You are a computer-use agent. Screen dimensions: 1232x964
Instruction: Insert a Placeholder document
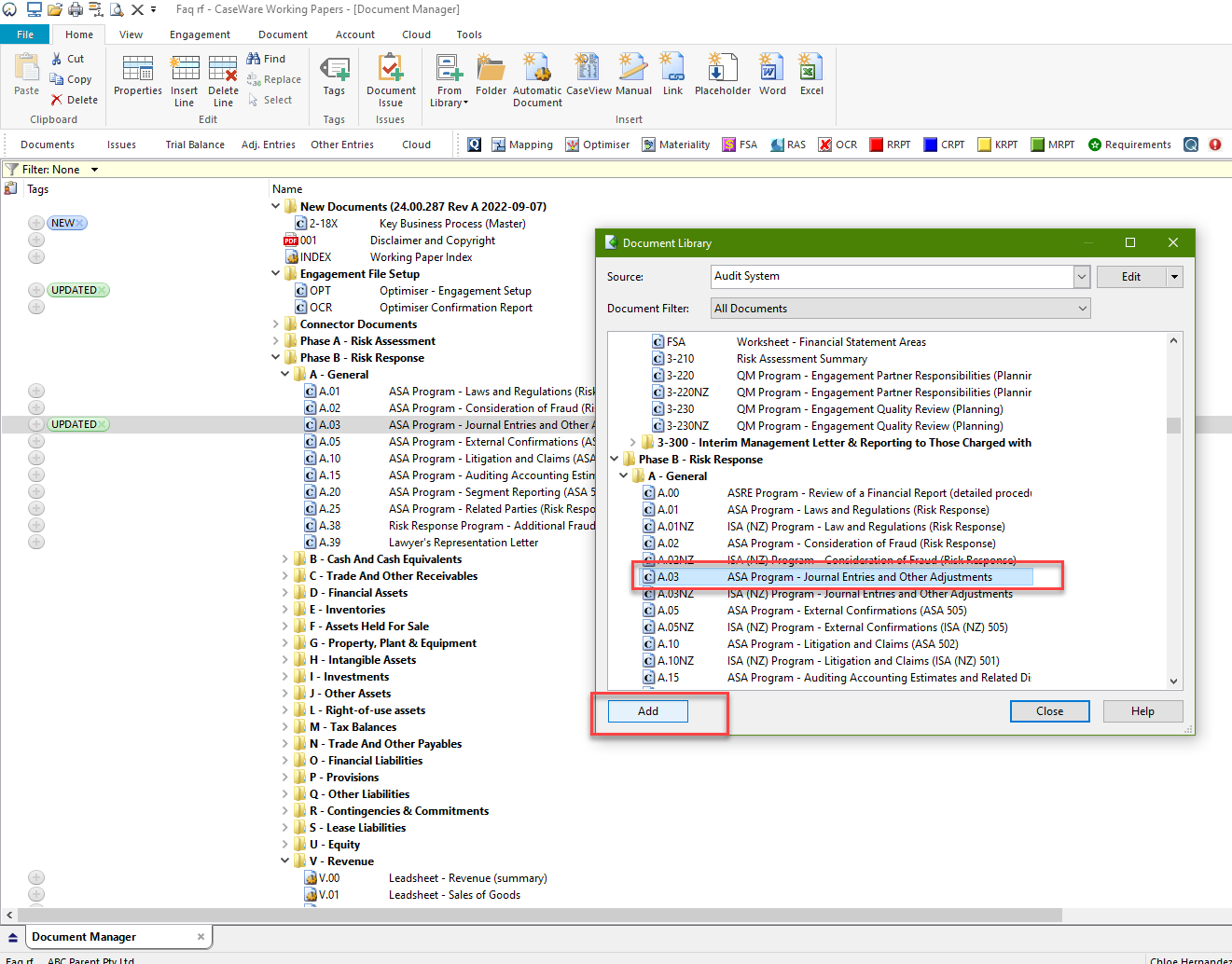pos(723,75)
